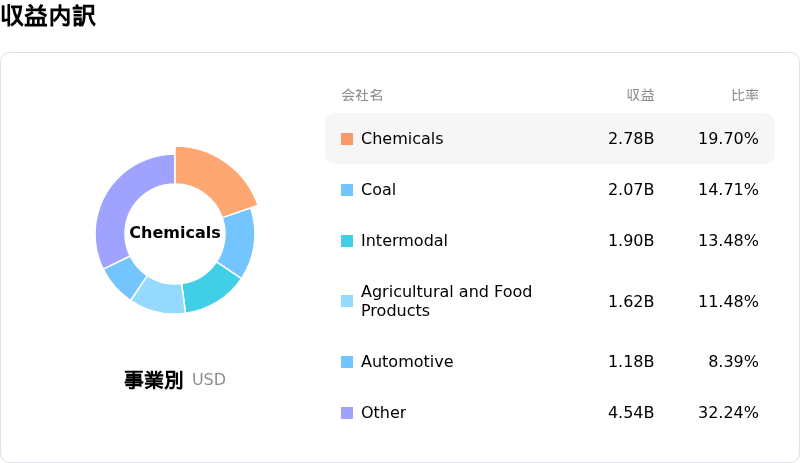Screen dimensions: 800x463
Task: Click the 会社名 column header
Action: pos(362,95)
